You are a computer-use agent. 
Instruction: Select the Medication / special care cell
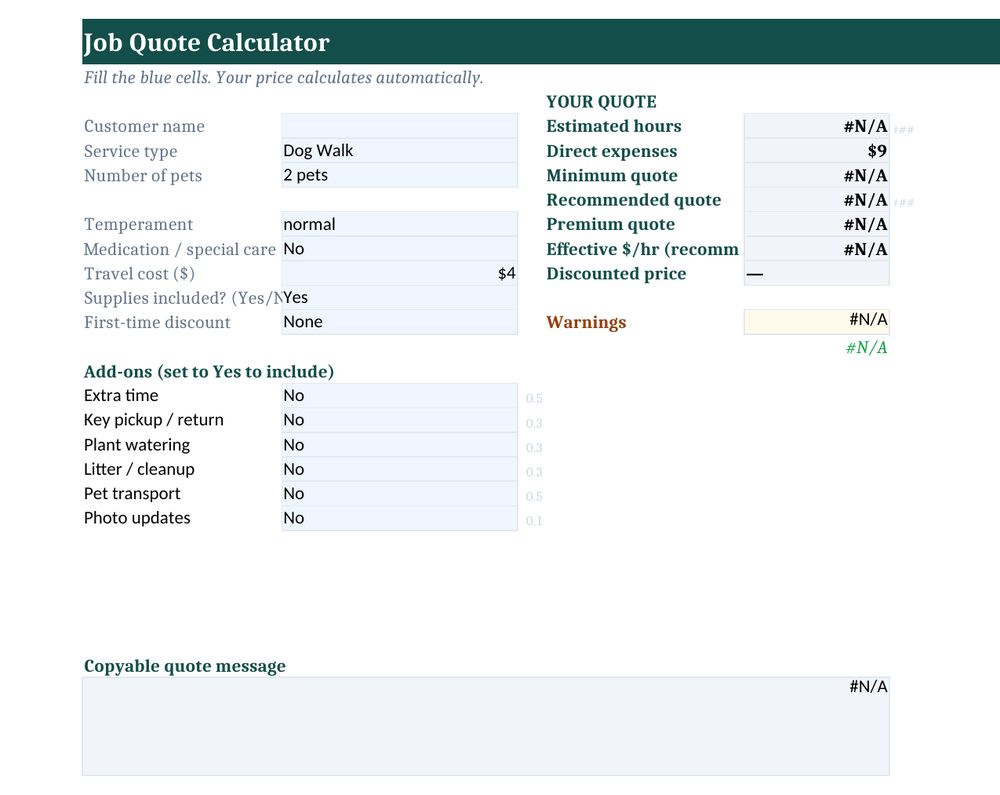[399, 249]
